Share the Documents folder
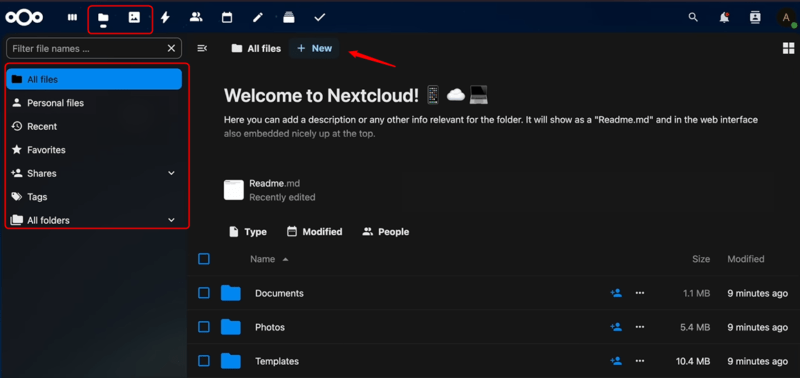Screen dimensions: 800x378 point(616,293)
